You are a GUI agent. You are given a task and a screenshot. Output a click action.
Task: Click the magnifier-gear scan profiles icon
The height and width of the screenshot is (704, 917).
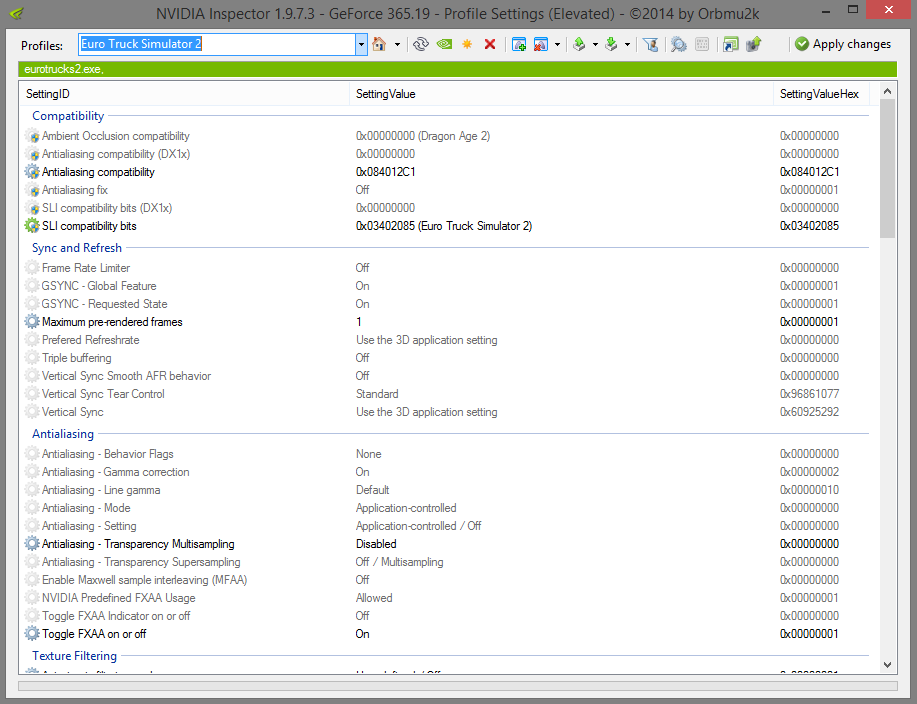point(678,44)
